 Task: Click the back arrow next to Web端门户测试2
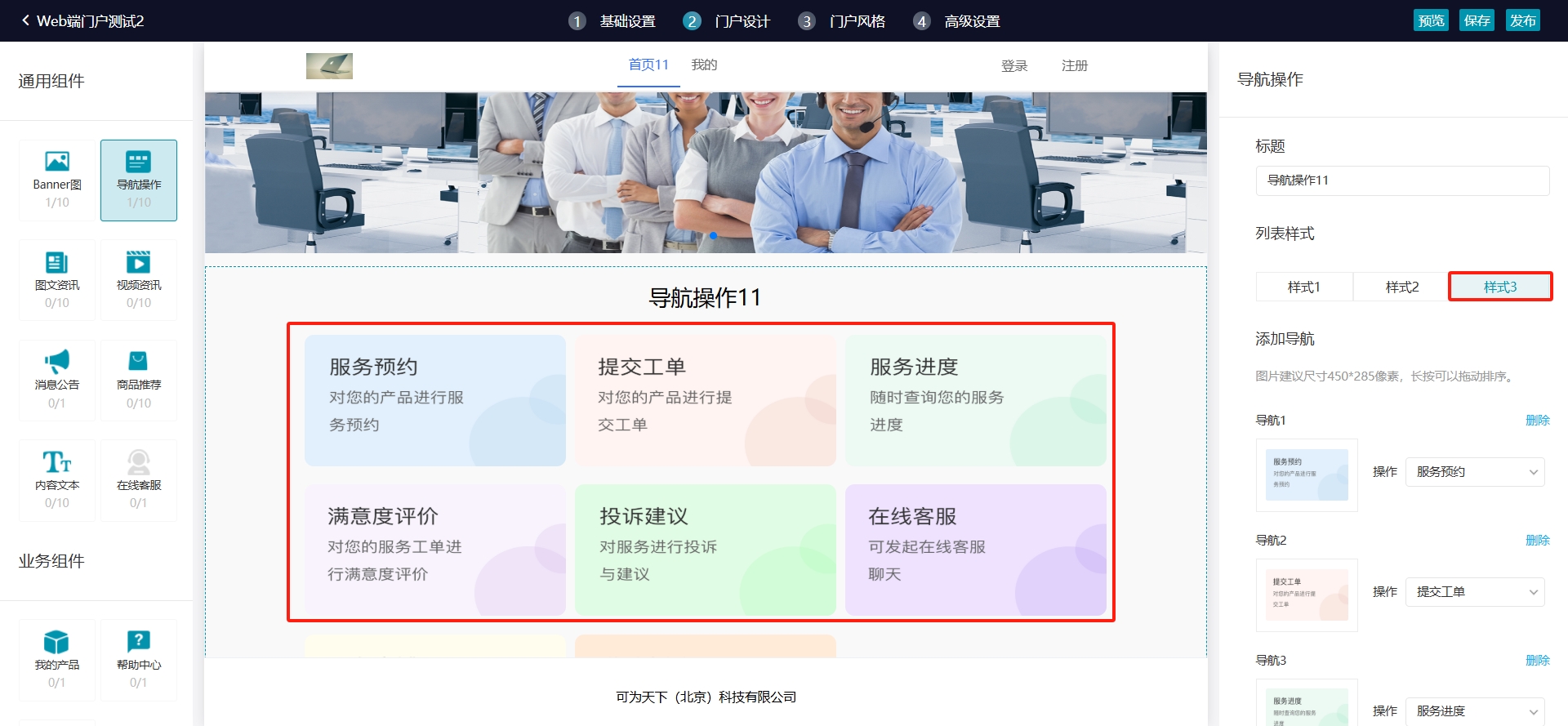click(x=25, y=20)
